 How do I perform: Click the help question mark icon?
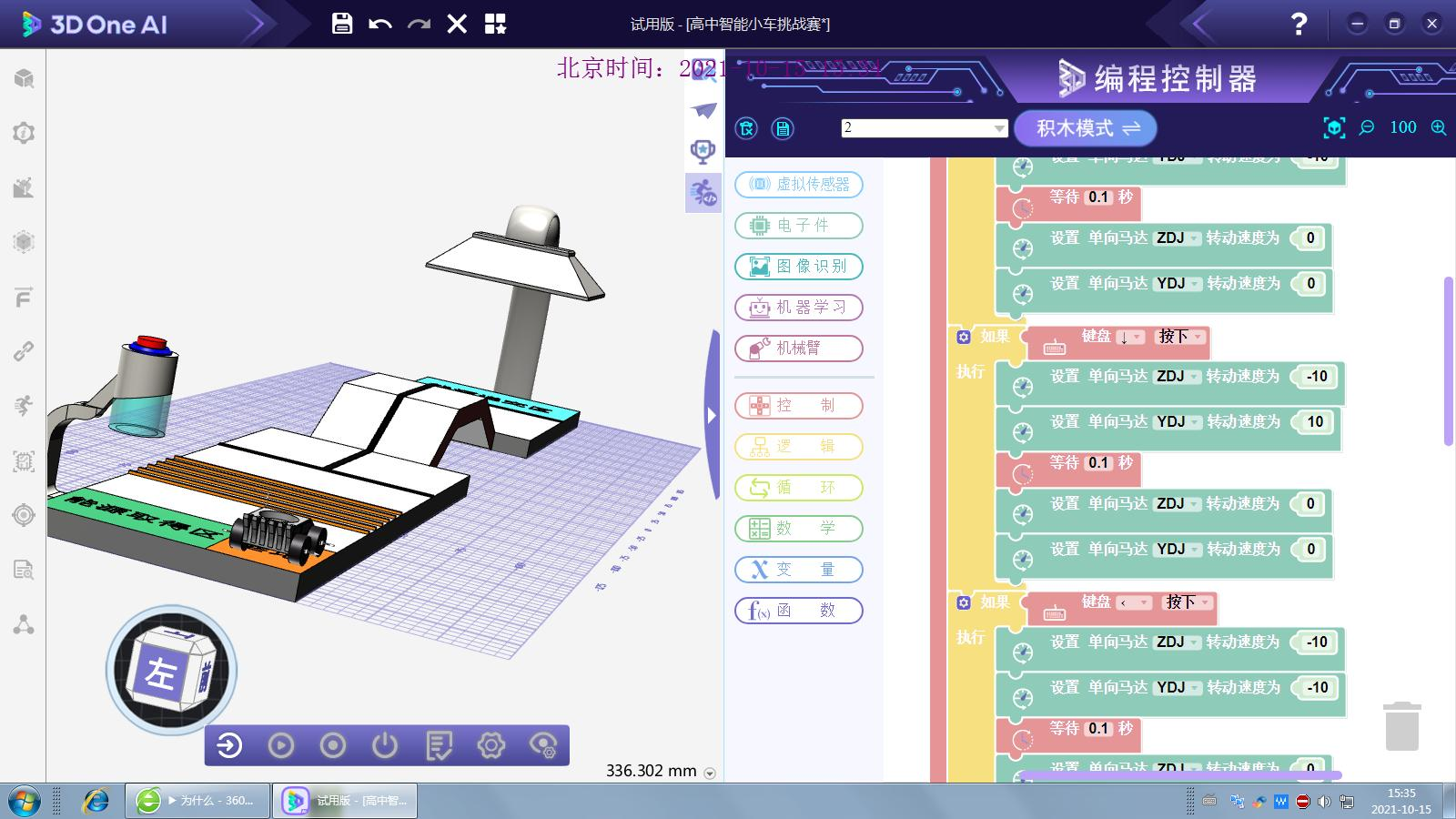coord(1299,24)
